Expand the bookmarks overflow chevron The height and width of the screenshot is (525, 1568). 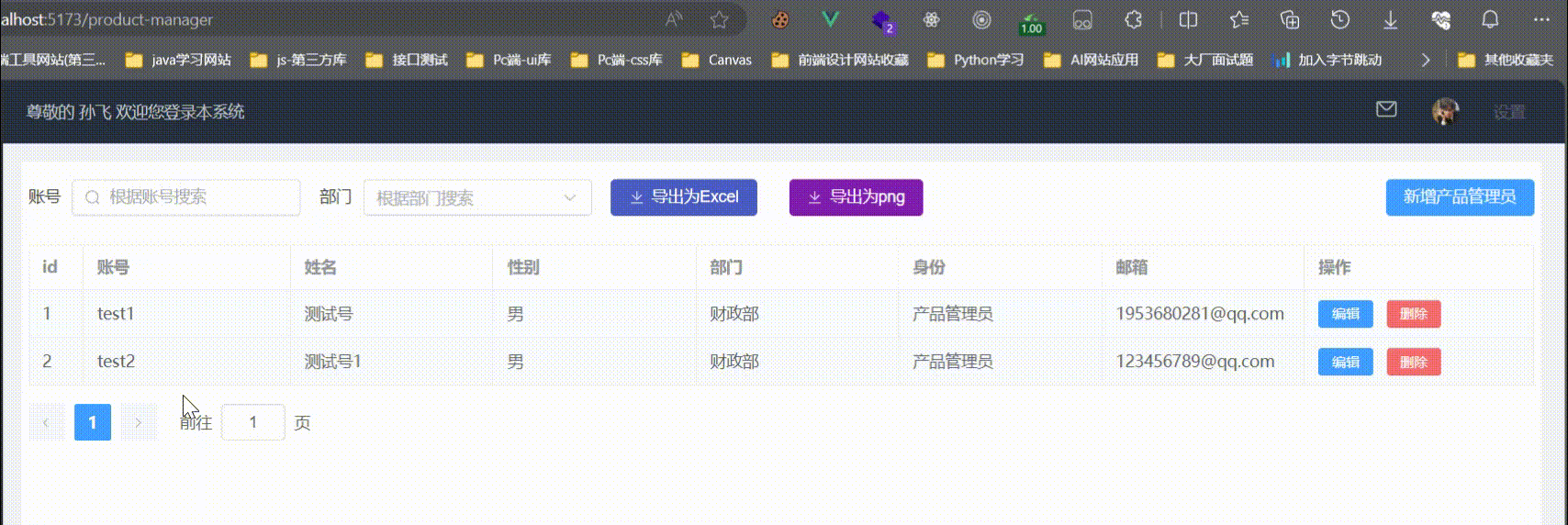click(1426, 60)
